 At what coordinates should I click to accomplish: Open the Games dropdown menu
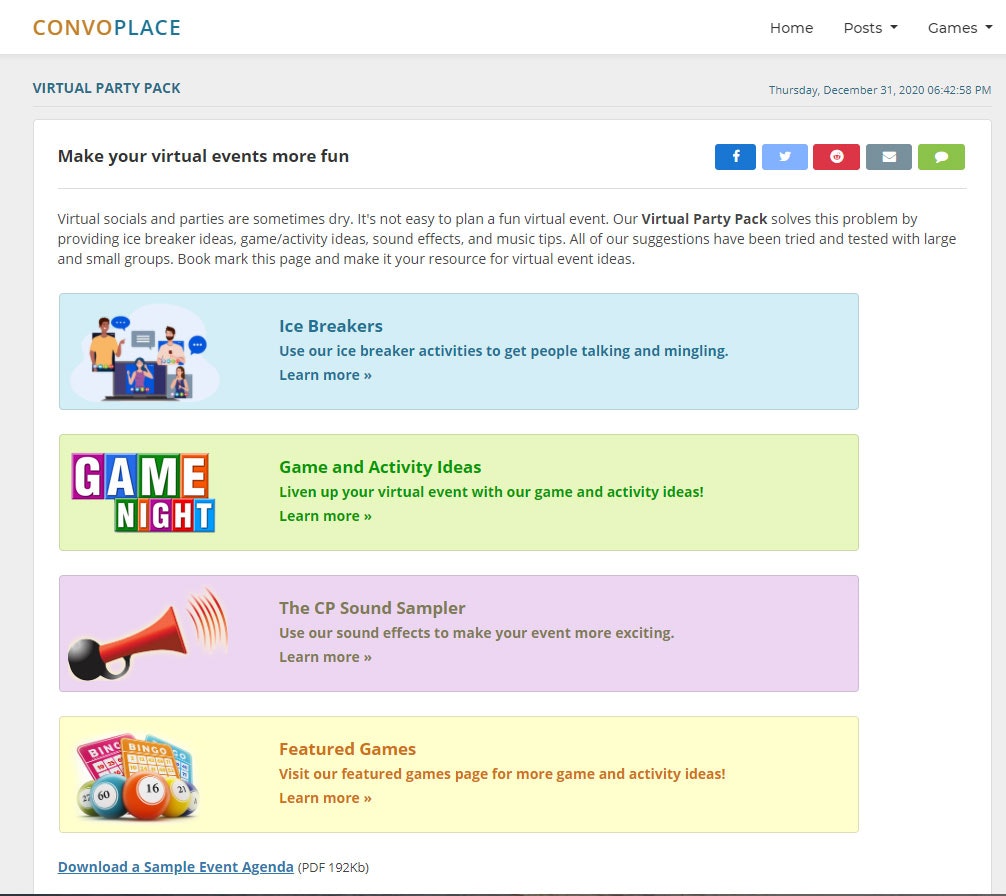(x=958, y=28)
